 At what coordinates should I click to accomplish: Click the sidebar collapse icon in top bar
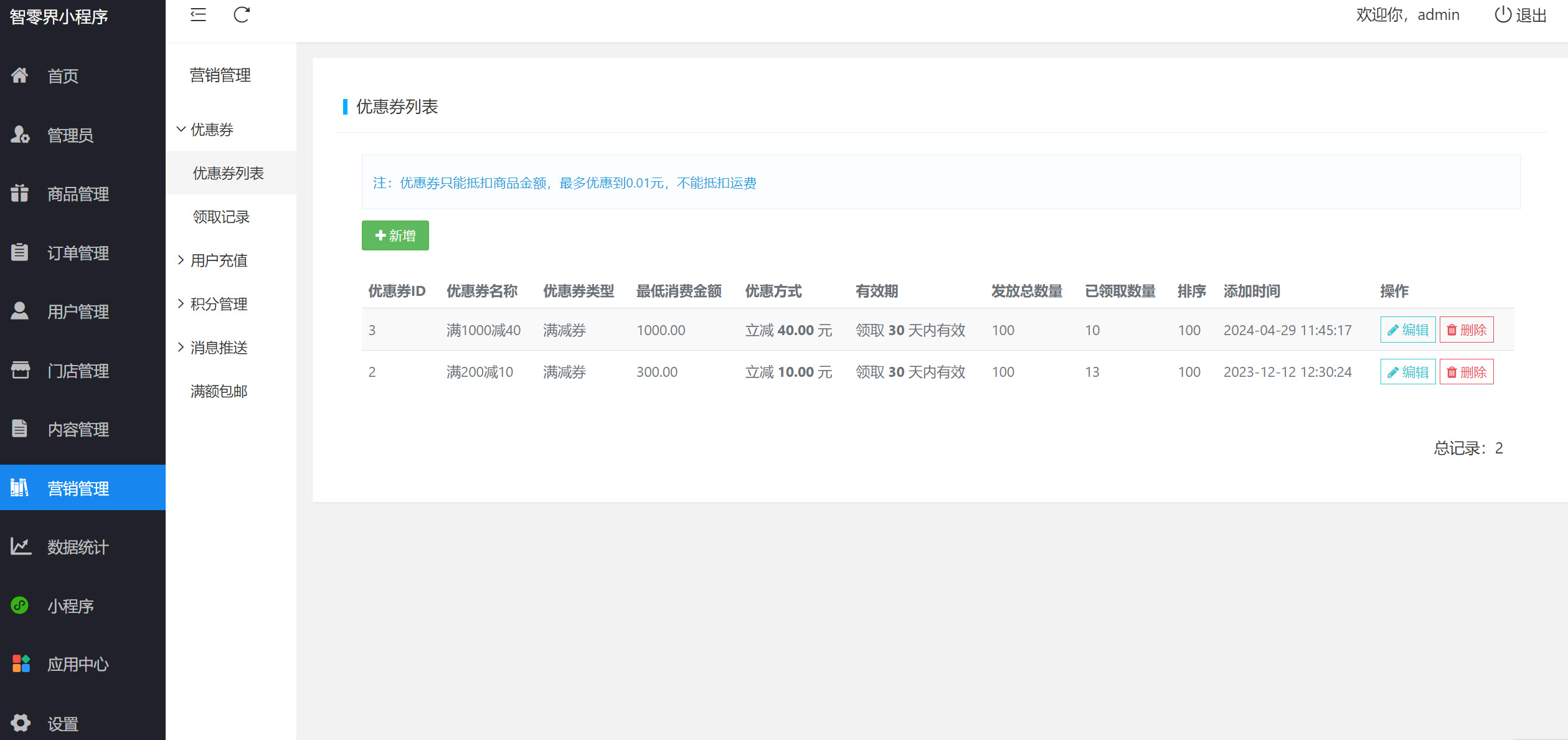198,15
